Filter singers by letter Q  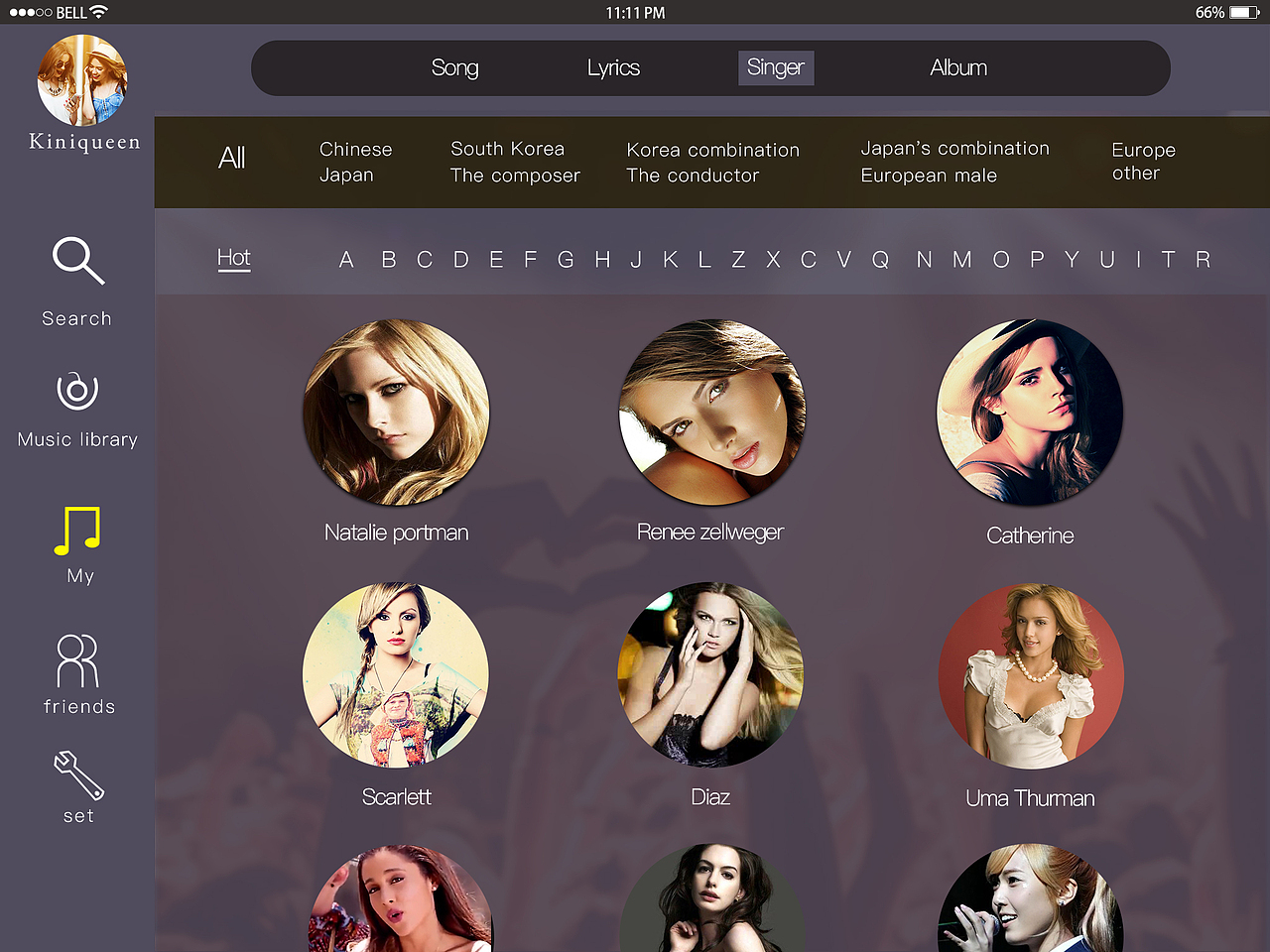[x=880, y=260]
